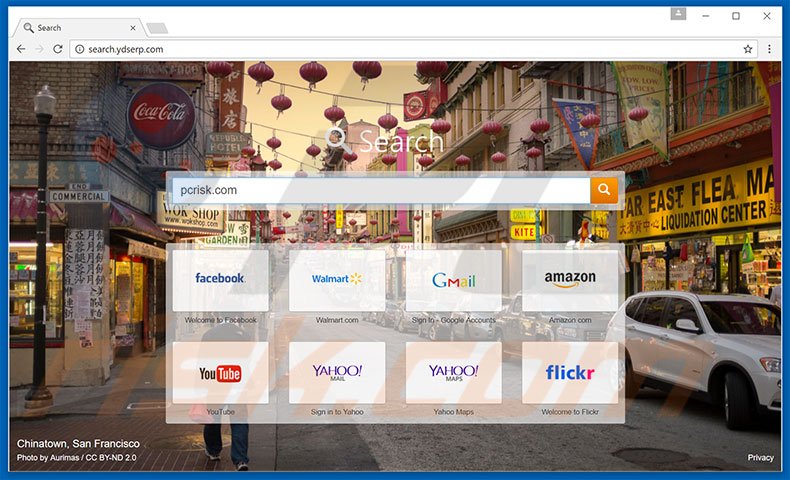This screenshot has width=790, height=480.
Task: Click the orange magnifier search button
Action: (x=604, y=190)
